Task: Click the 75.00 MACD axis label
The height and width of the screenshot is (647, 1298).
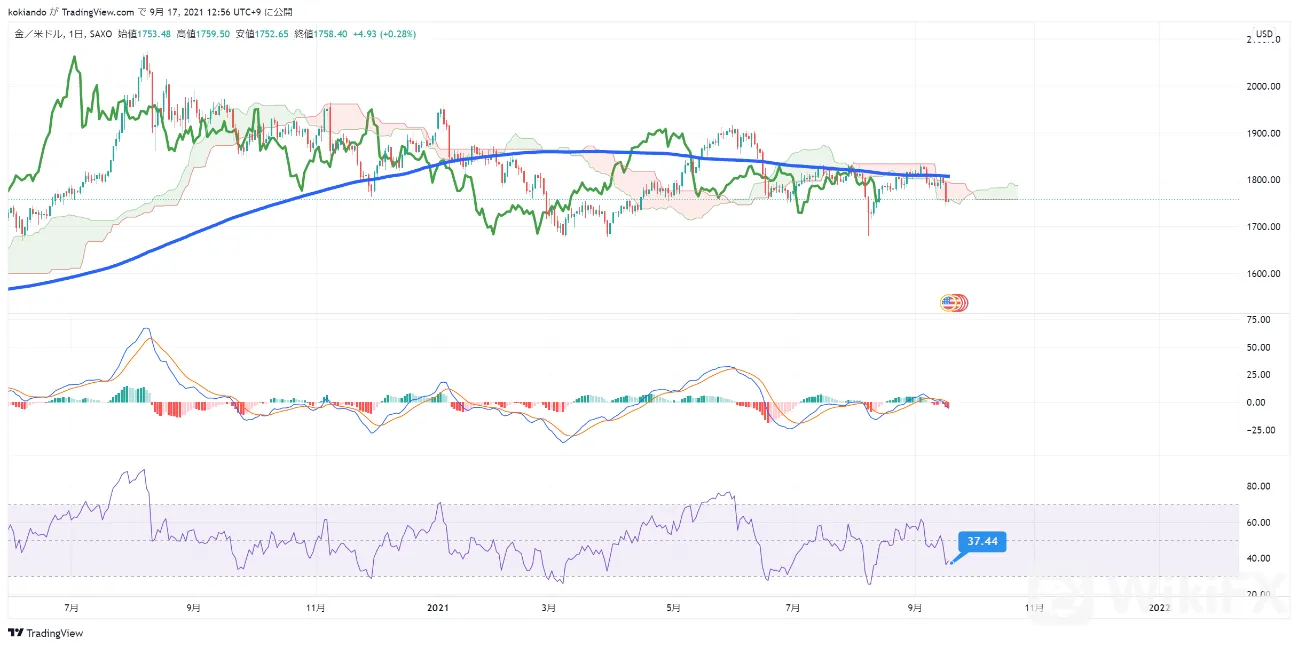Action: [1259, 320]
